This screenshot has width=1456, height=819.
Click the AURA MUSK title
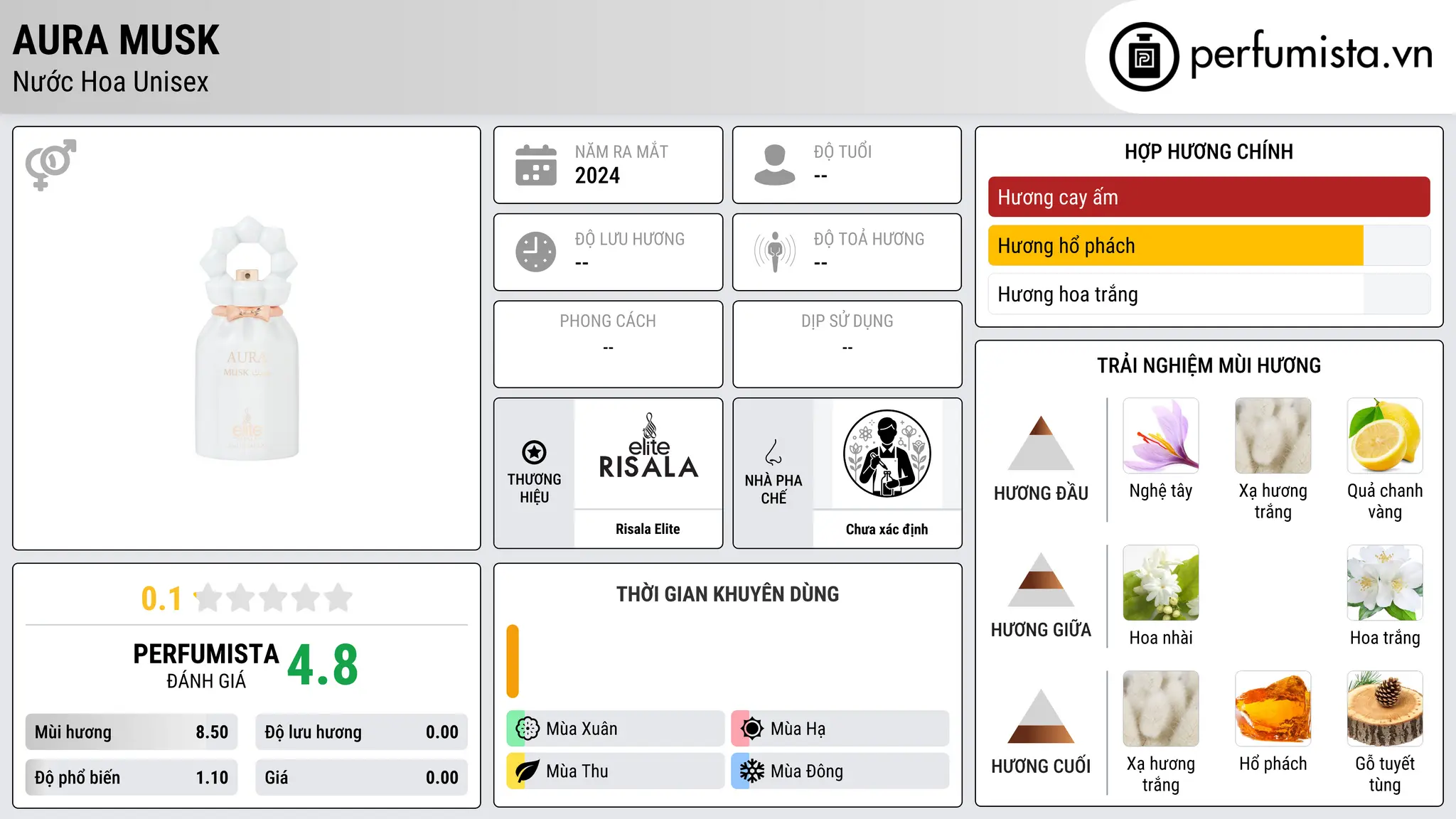click(116, 40)
